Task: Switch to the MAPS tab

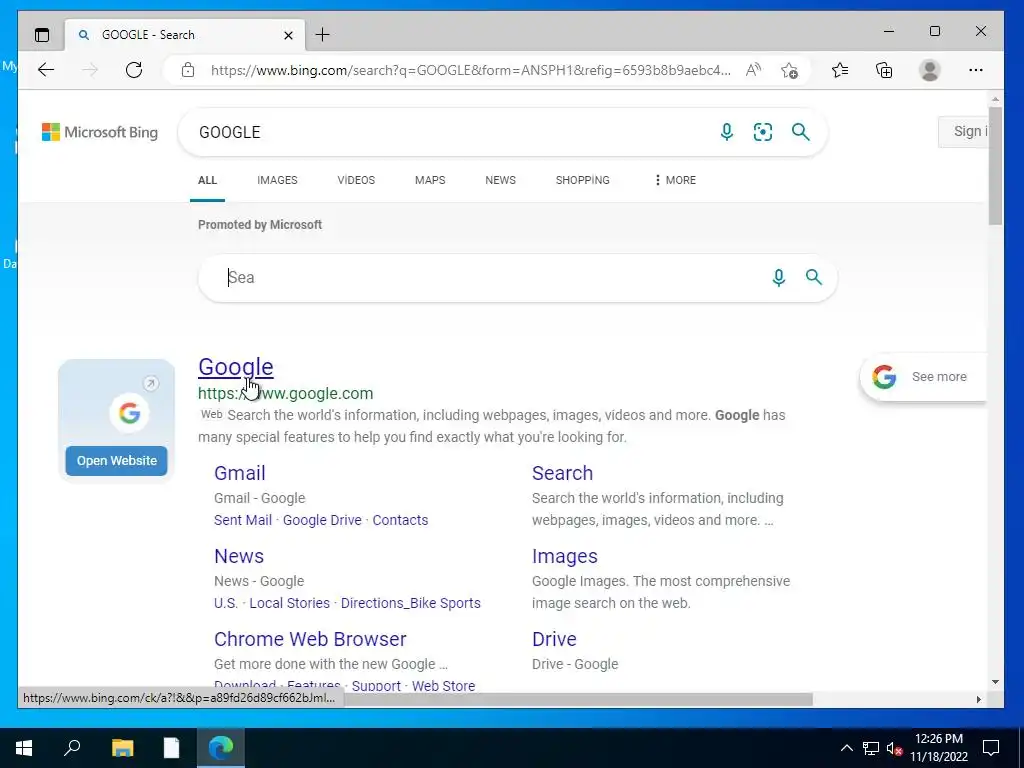Action: coord(430,180)
